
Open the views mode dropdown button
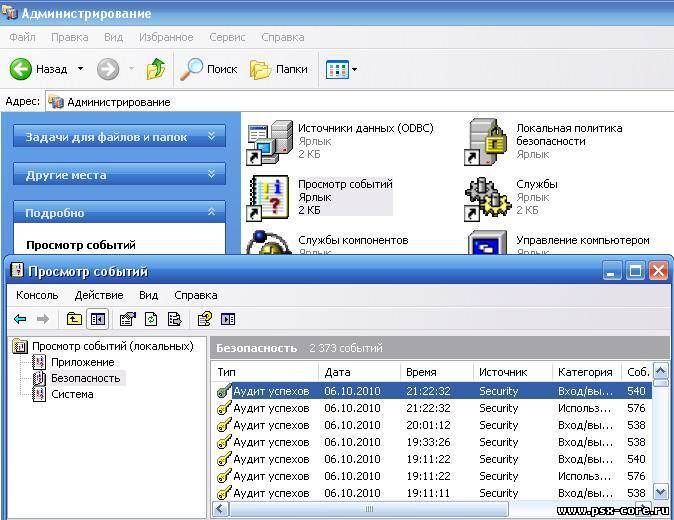pos(341,69)
